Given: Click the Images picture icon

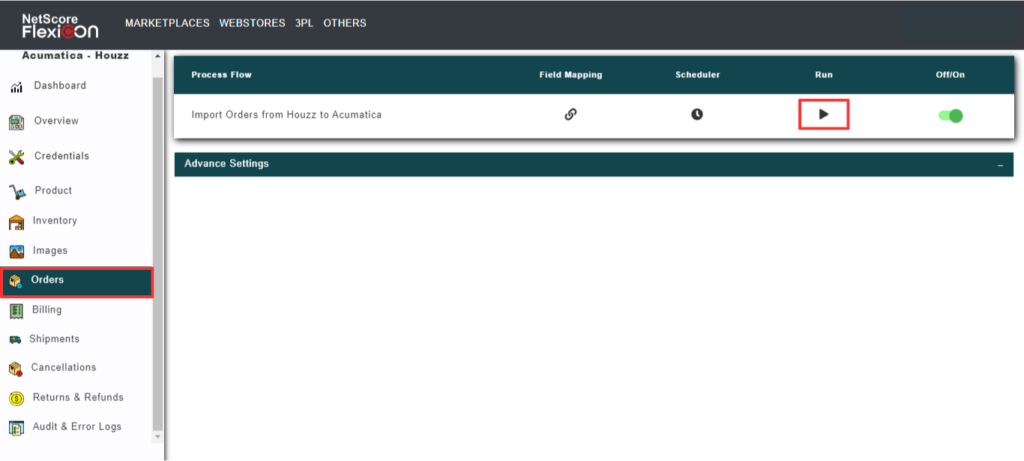Looking at the screenshot, I should (x=17, y=251).
